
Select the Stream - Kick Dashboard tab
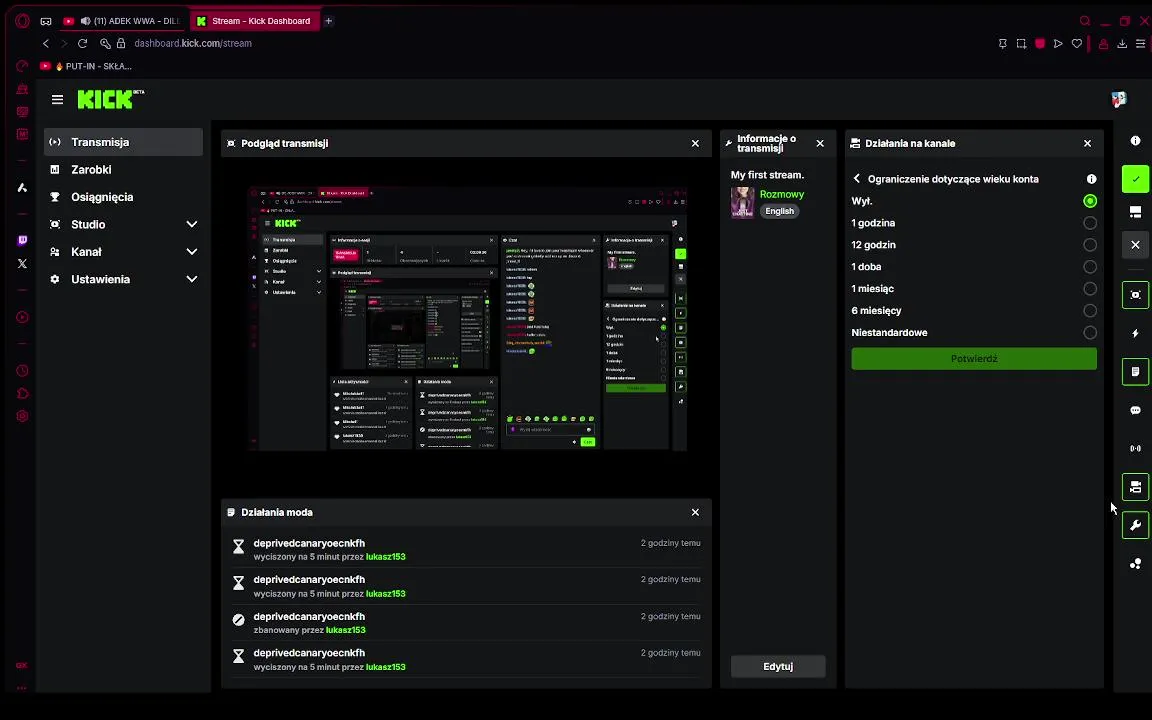(254, 21)
